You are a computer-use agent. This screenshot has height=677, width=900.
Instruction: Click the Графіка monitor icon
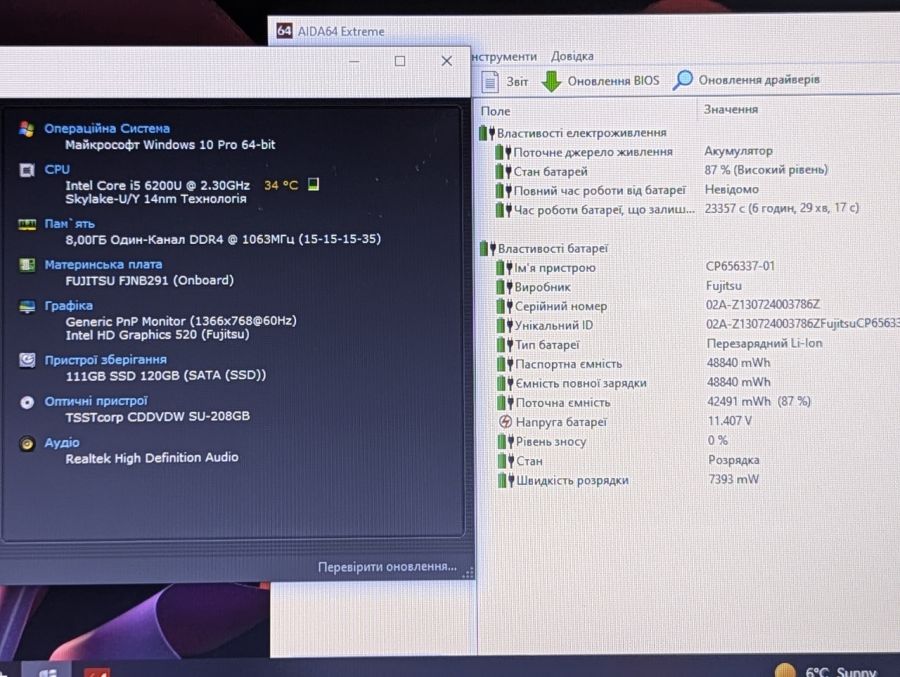(27, 307)
